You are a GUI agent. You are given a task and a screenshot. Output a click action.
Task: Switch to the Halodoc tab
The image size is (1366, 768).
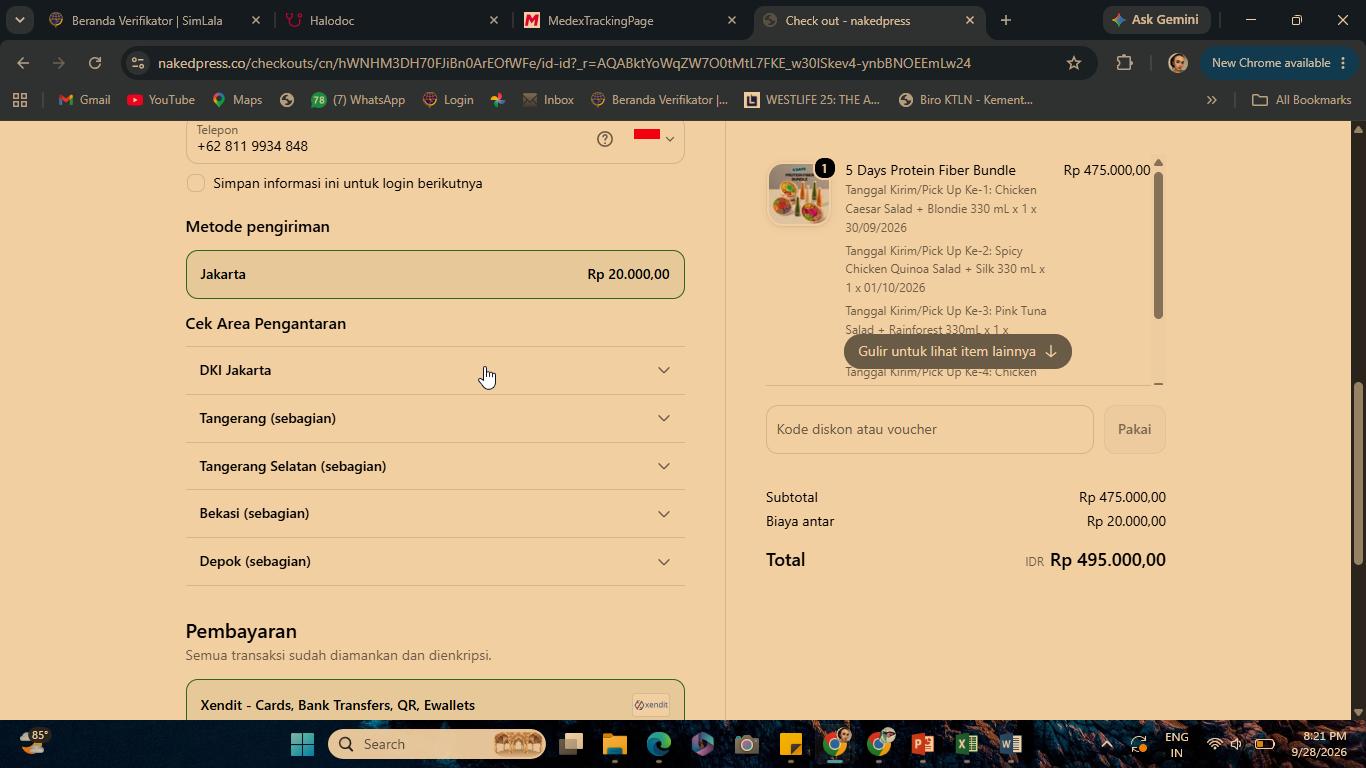(x=390, y=20)
